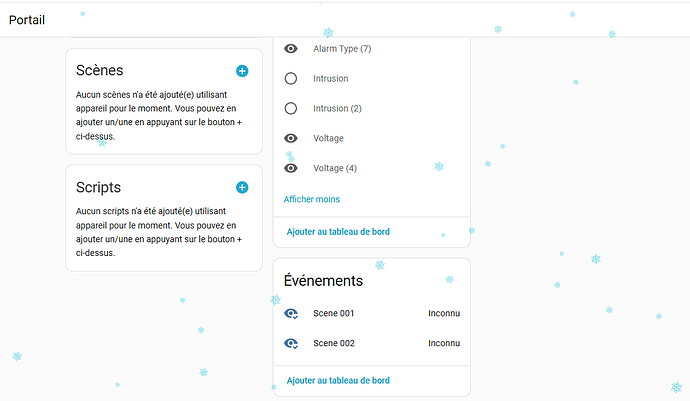Open the Scene 001 entity row
690x401 pixels.
click(x=334, y=313)
